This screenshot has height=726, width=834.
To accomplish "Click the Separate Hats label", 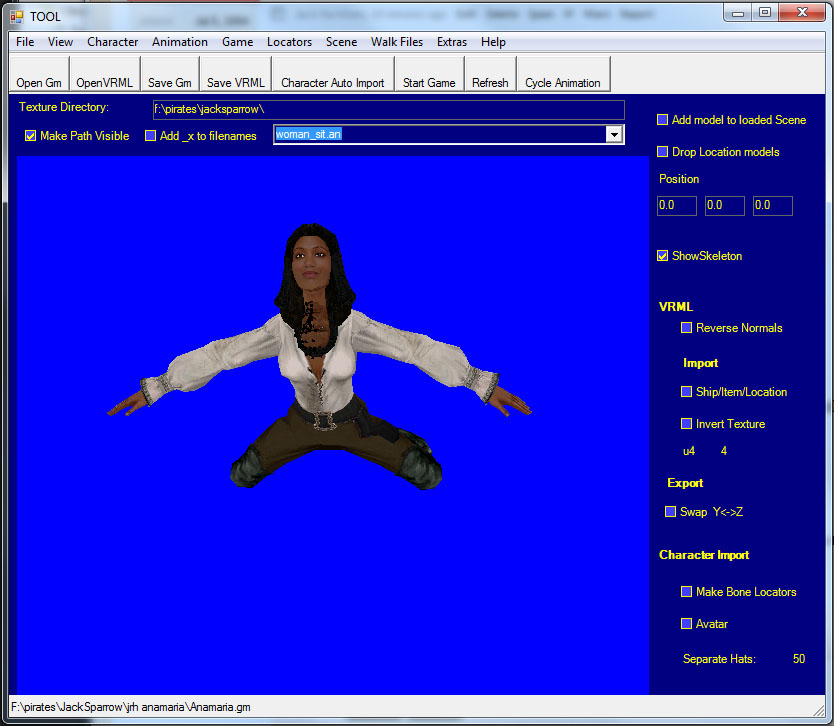I will click(719, 659).
